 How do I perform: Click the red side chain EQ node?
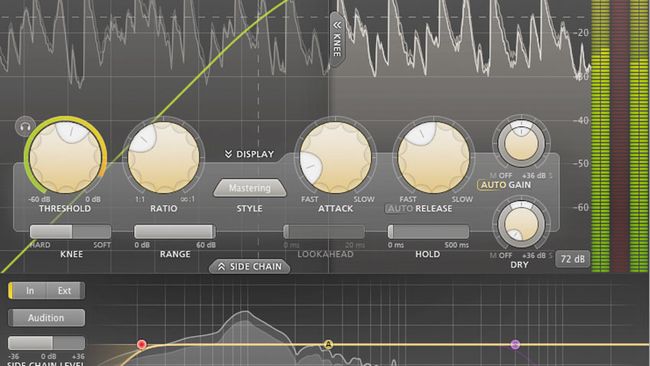point(142,344)
